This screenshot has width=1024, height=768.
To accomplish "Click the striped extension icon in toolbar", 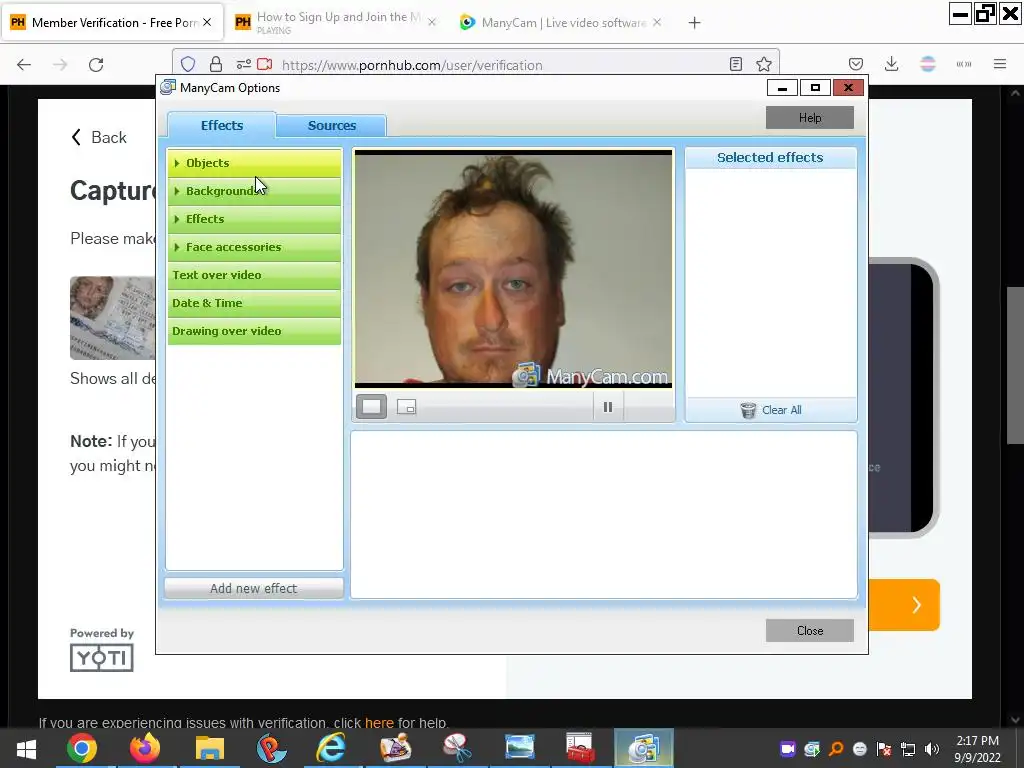I will coord(927,64).
